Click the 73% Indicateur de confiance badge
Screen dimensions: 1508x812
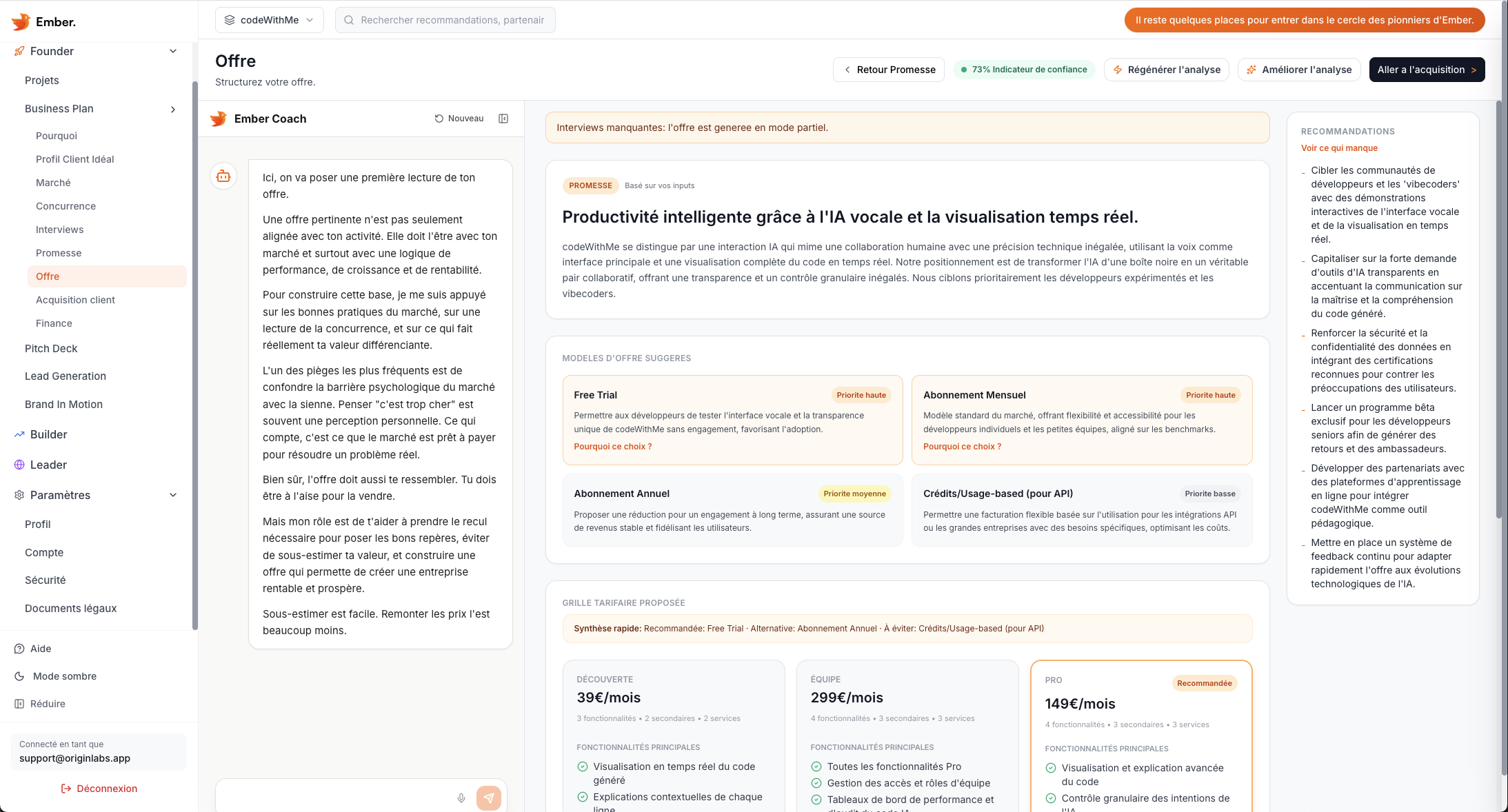(x=1024, y=69)
